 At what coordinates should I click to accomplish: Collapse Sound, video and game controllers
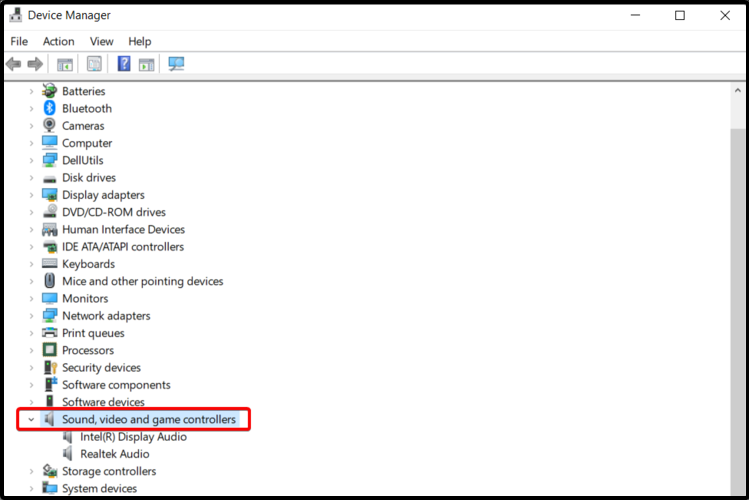31,419
